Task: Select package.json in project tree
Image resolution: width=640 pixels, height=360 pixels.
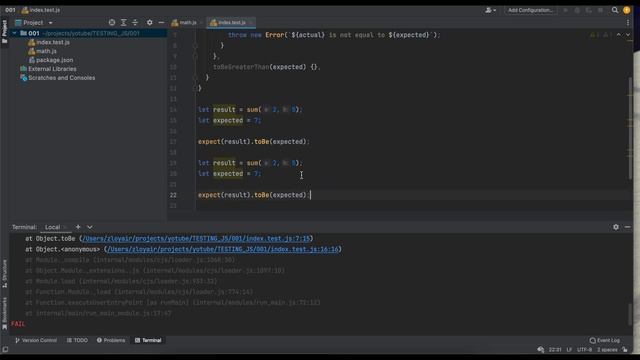Action: click(51, 60)
